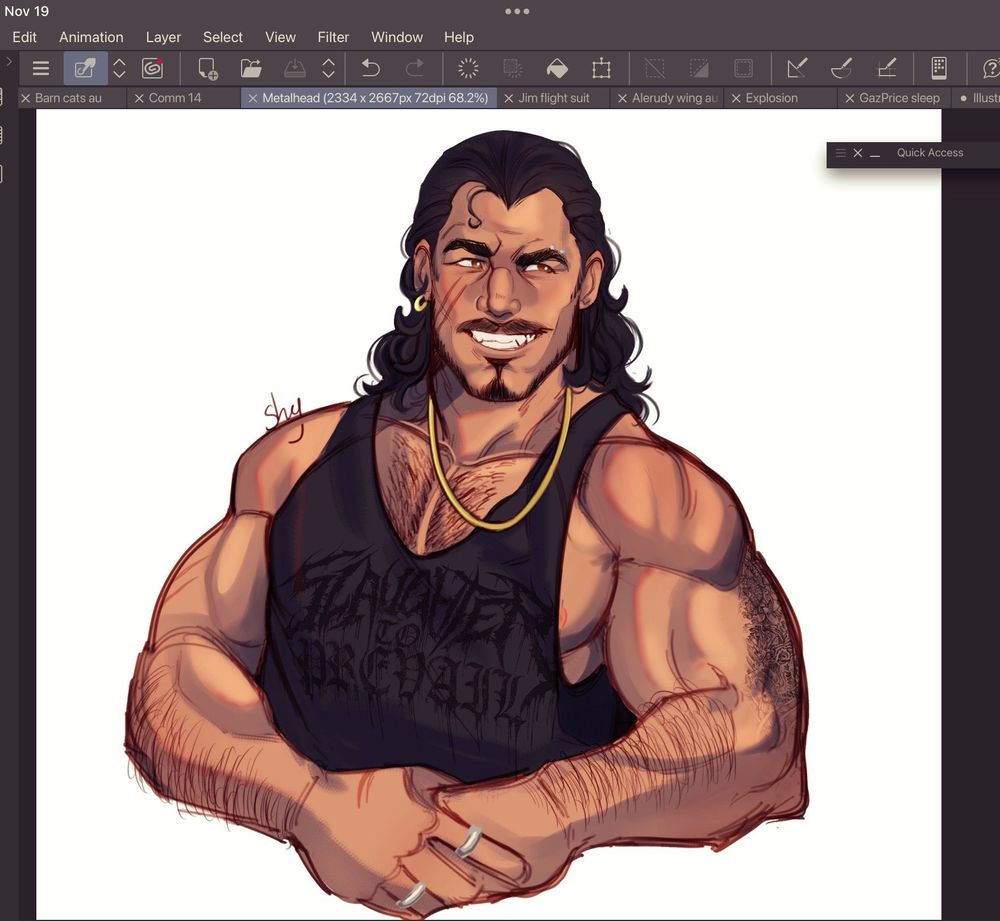Screen dimensions: 1000x921
Task: Redo the last undone action
Action: pos(415,68)
